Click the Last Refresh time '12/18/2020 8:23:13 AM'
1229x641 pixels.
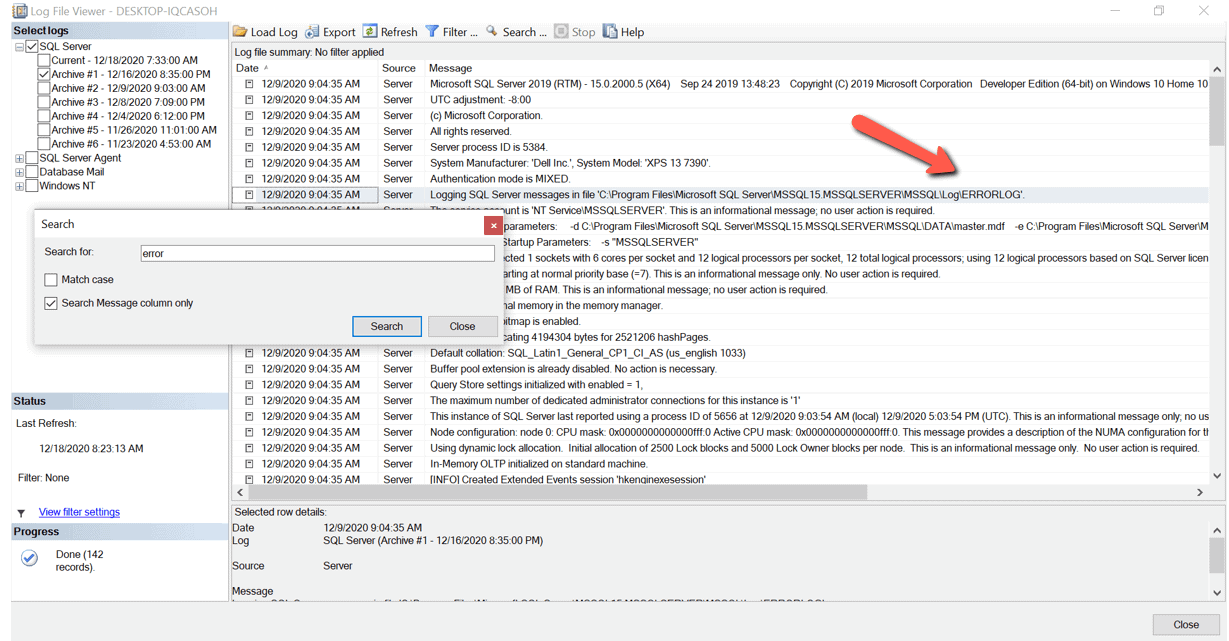[x=91, y=449]
